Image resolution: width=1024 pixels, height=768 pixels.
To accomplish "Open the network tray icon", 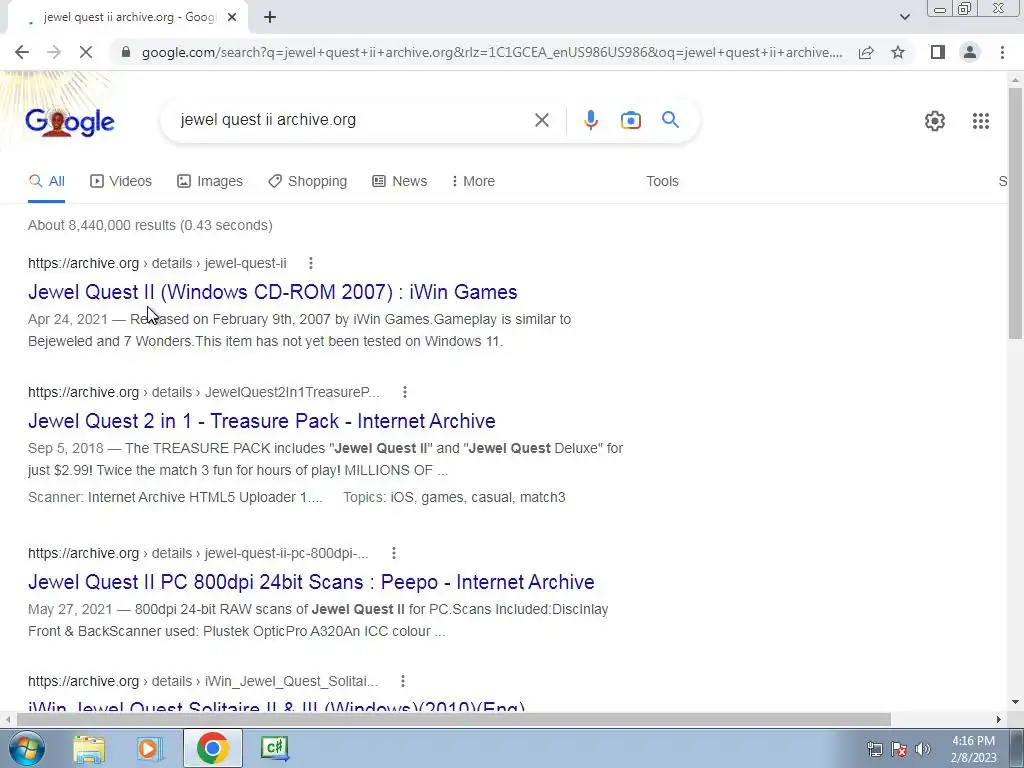I will (x=874, y=749).
